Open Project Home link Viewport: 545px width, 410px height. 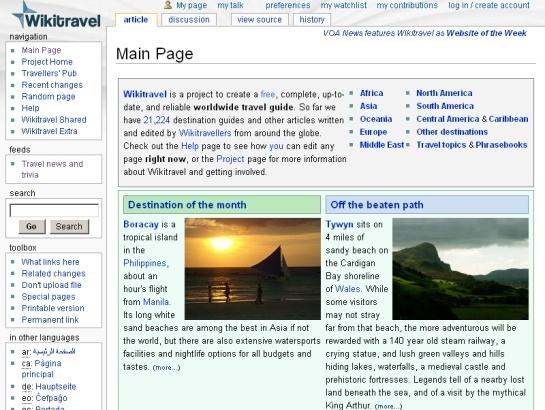47,62
